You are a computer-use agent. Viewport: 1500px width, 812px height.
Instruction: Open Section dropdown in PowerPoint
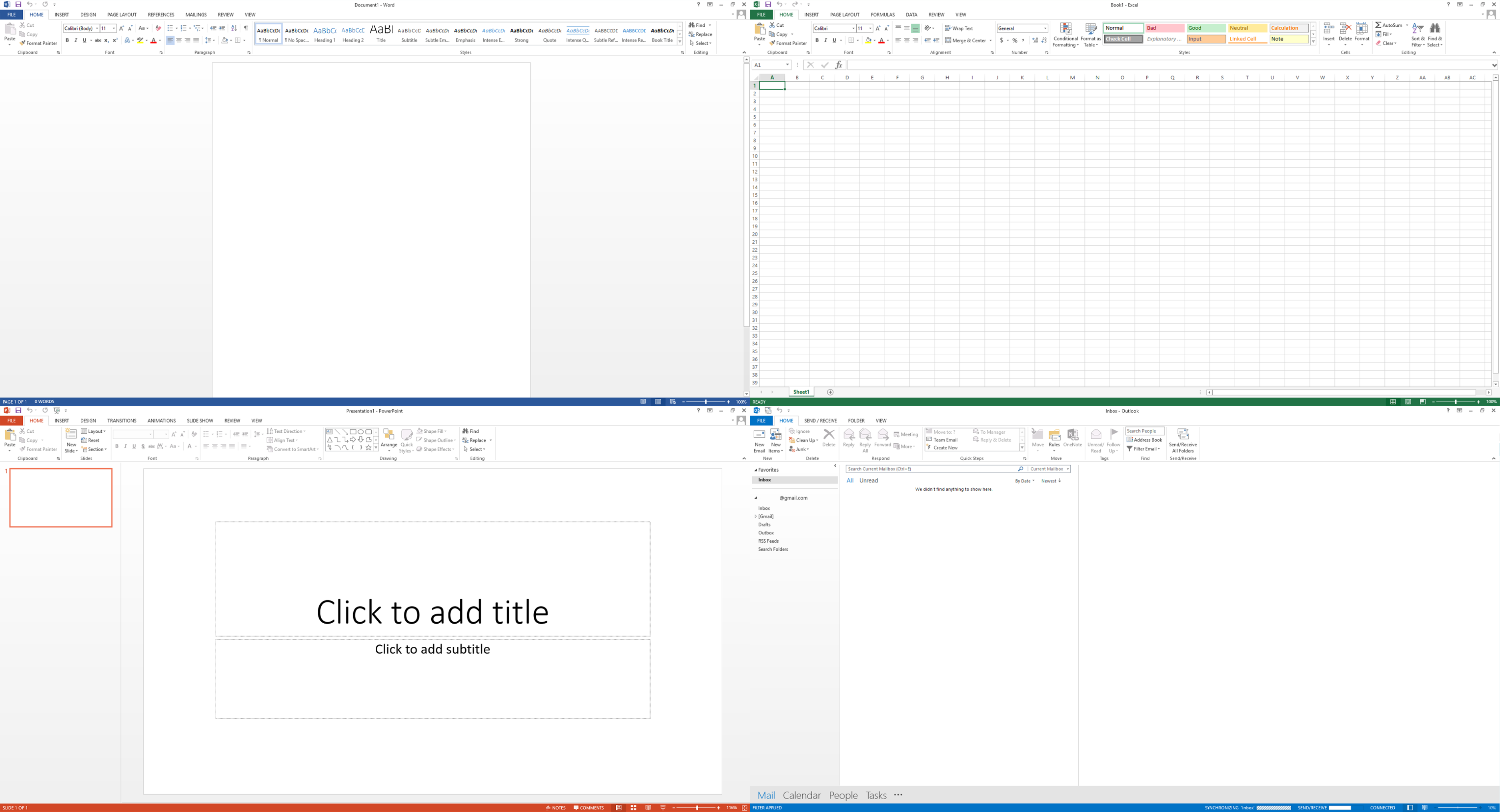94,449
